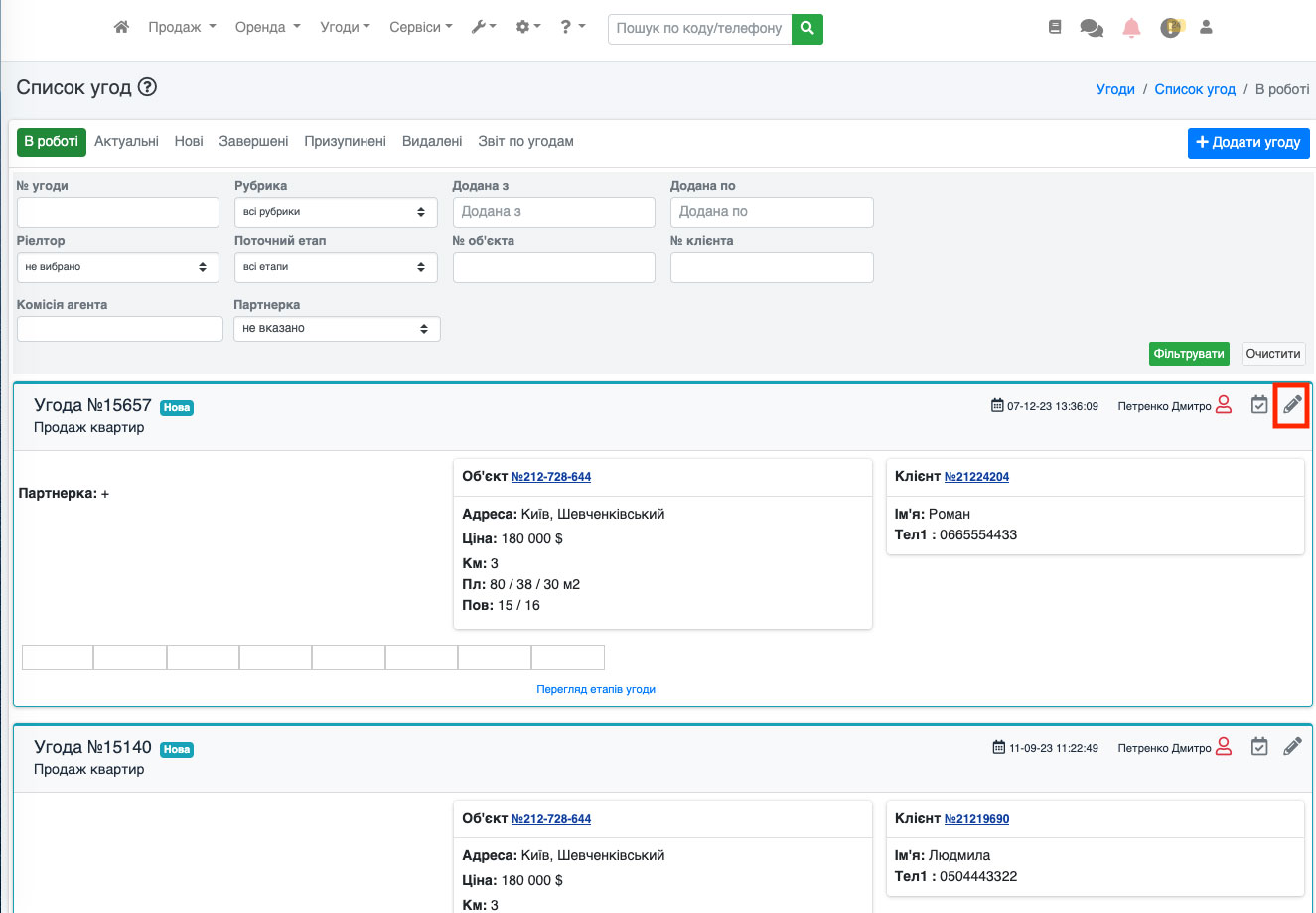This screenshot has height=913, width=1316.
Task: Click the Фільтрувати button
Action: click(1189, 354)
